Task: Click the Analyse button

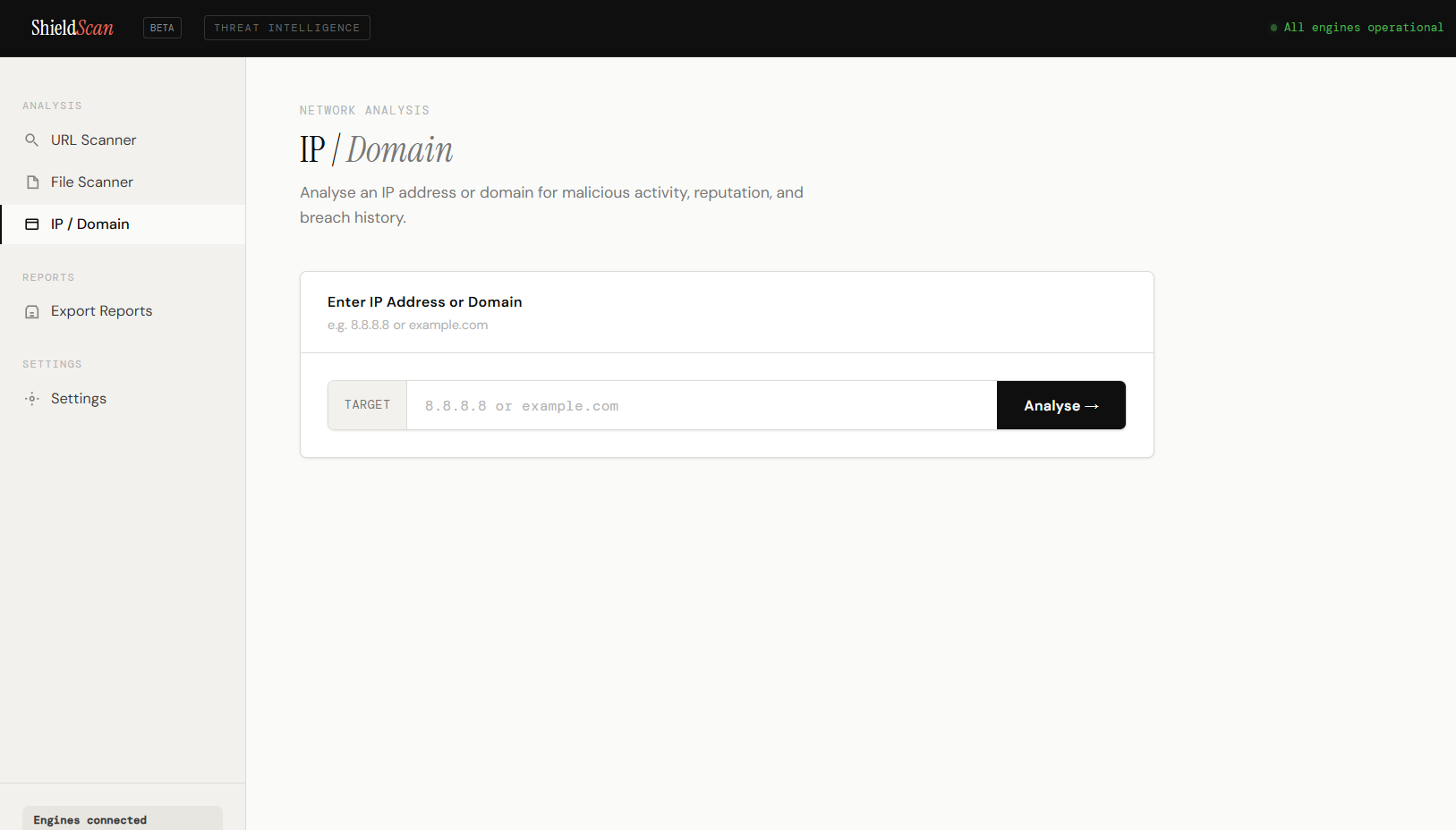Action: (1061, 405)
